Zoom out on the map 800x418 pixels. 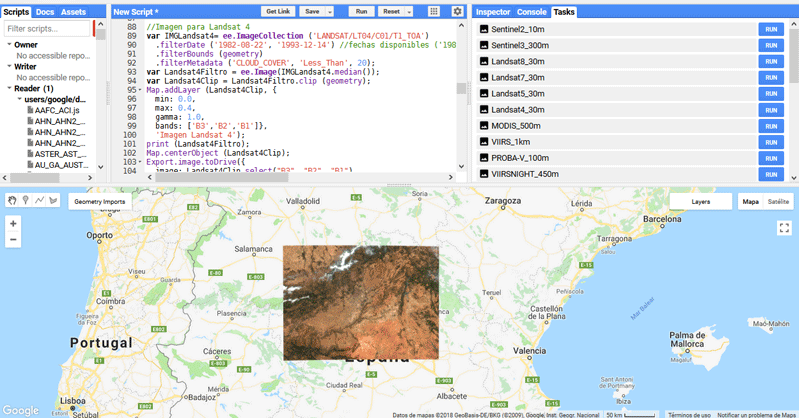[x=13, y=239]
